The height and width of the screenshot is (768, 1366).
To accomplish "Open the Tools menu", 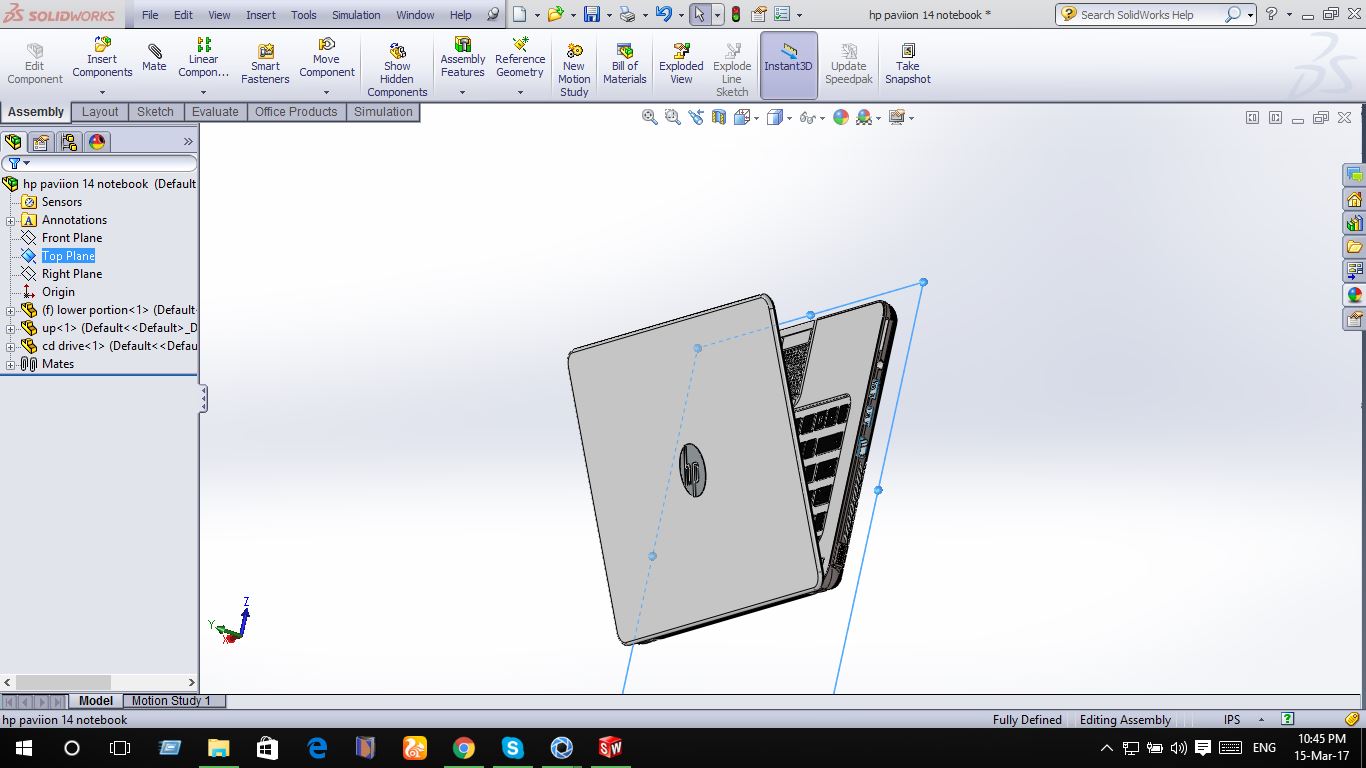I will coord(304,15).
